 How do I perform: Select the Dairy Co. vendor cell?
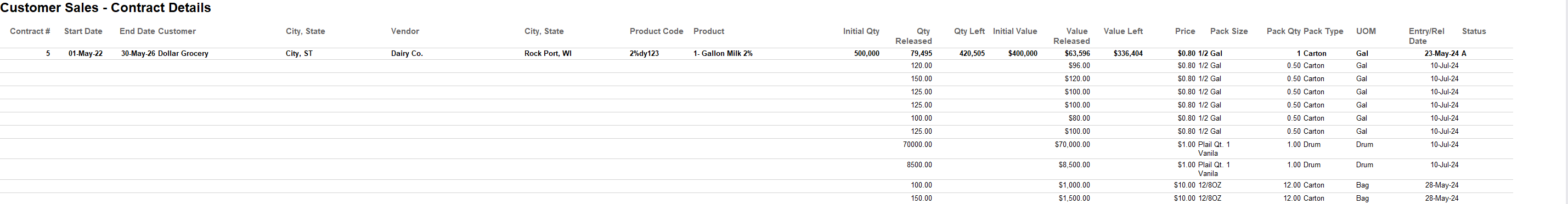pyautogui.click(x=407, y=54)
